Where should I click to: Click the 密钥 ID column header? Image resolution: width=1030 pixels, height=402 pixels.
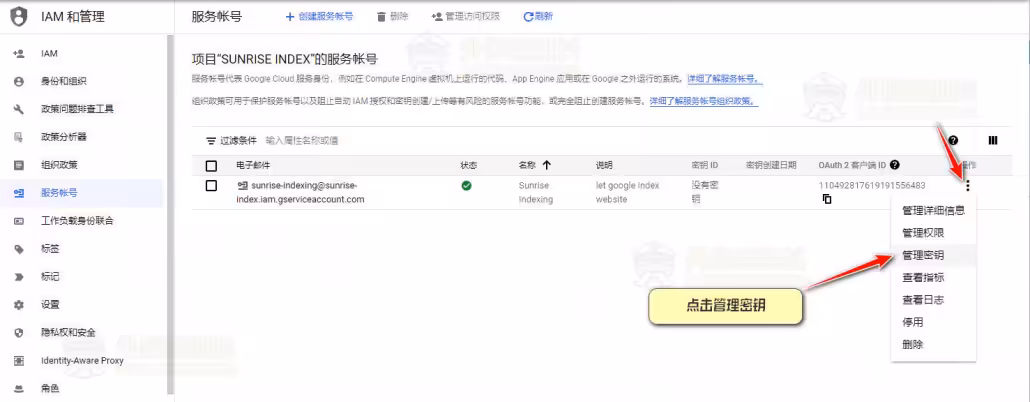pyautogui.click(x=705, y=166)
